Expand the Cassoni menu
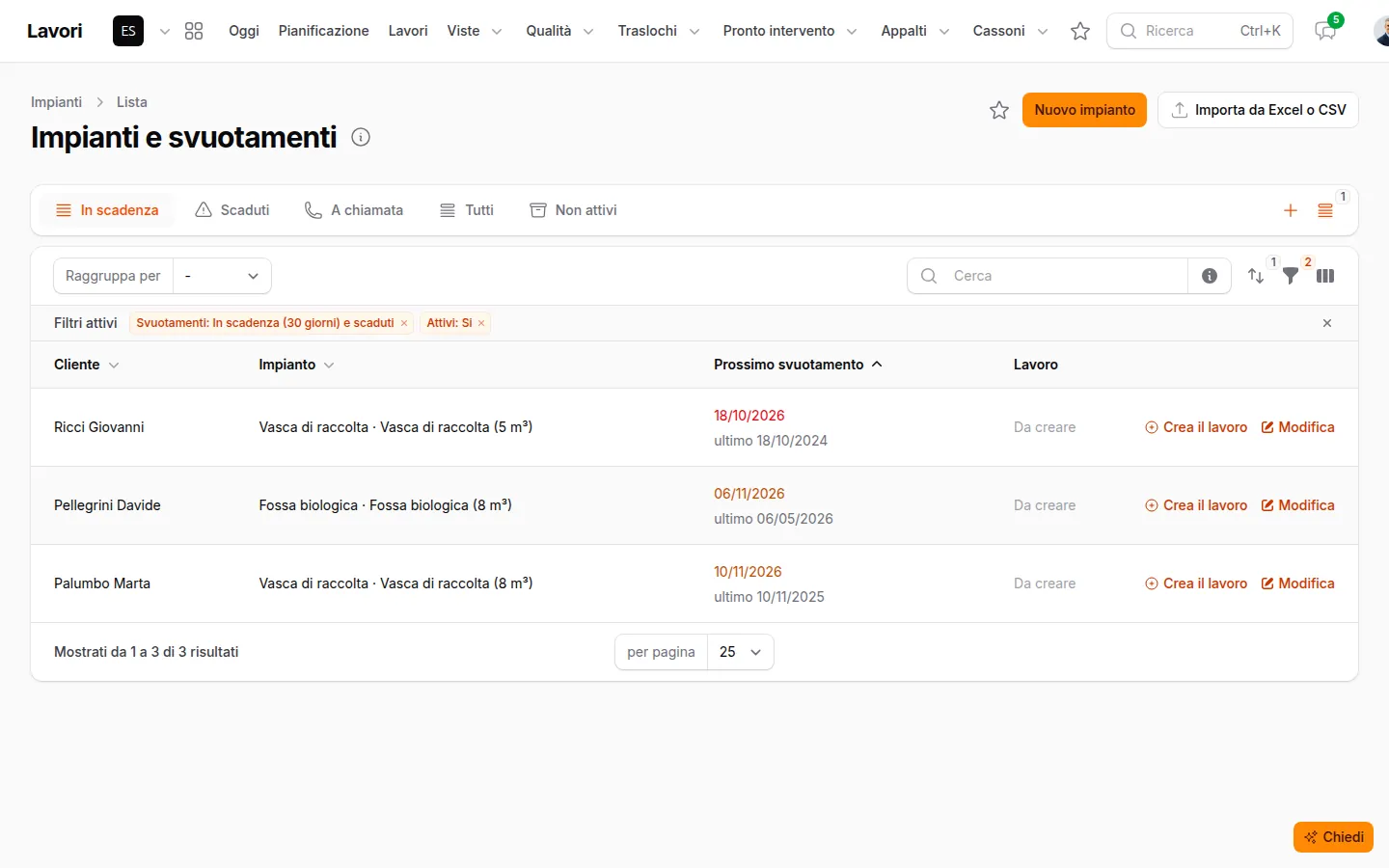Image resolution: width=1389 pixels, height=868 pixels. click(x=1010, y=31)
